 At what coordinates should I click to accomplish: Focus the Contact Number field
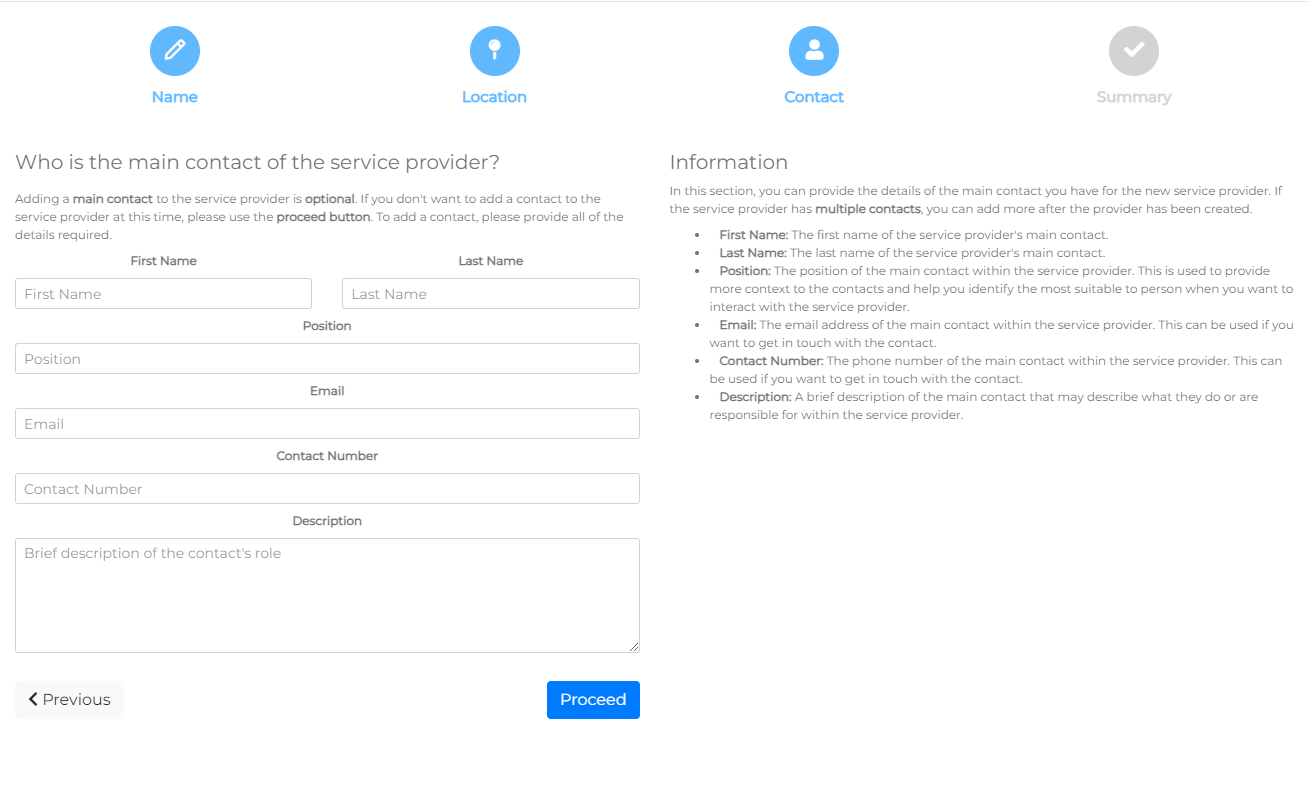pos(327,489)
